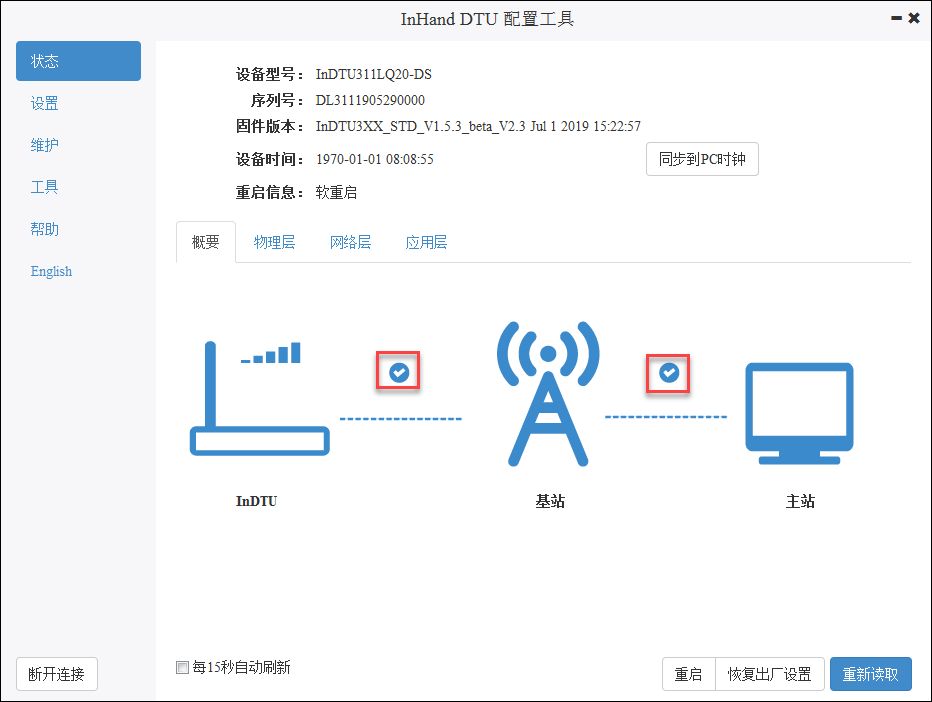Switch language to English
This screenshot has height=702, width=932.
pyautogui.click(x=51, y=271)
